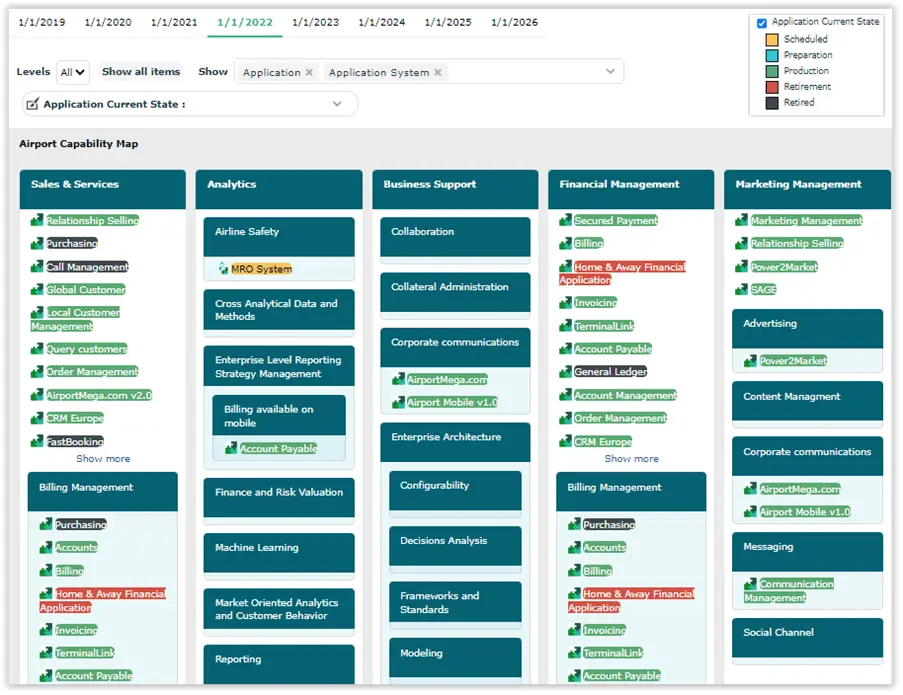Expand the Show multi-select dropdown arrow
Viewport: 903px width, 695px height.
610,71
